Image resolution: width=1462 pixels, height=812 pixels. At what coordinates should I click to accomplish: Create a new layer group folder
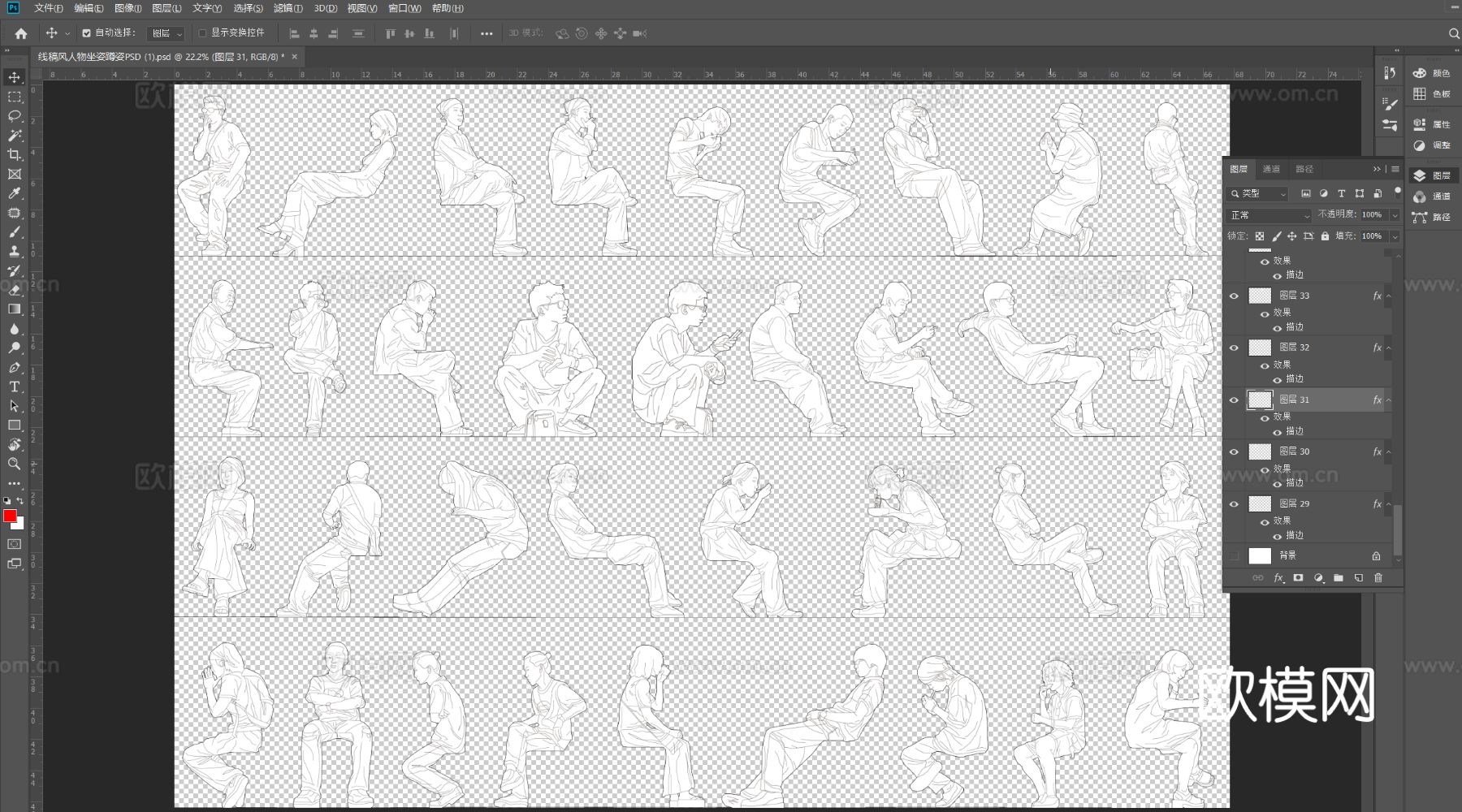pos(1338,578)
